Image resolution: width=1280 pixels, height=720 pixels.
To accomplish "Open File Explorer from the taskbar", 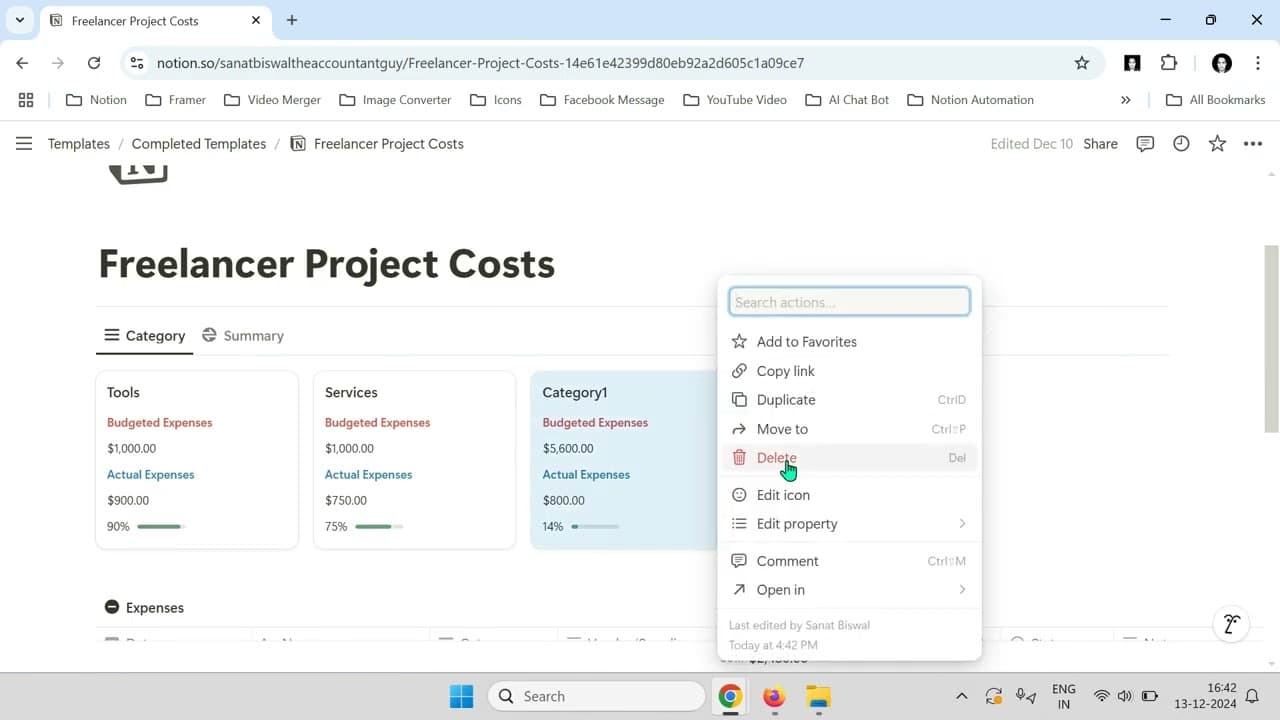I will coord(818,697).
